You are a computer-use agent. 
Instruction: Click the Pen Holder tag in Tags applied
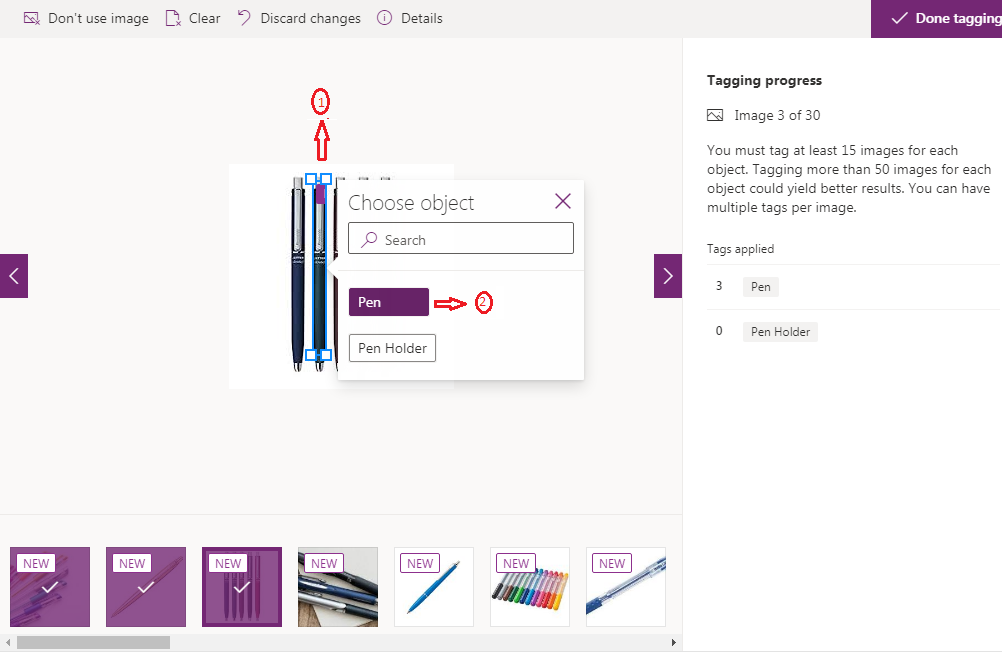(780, 332)
